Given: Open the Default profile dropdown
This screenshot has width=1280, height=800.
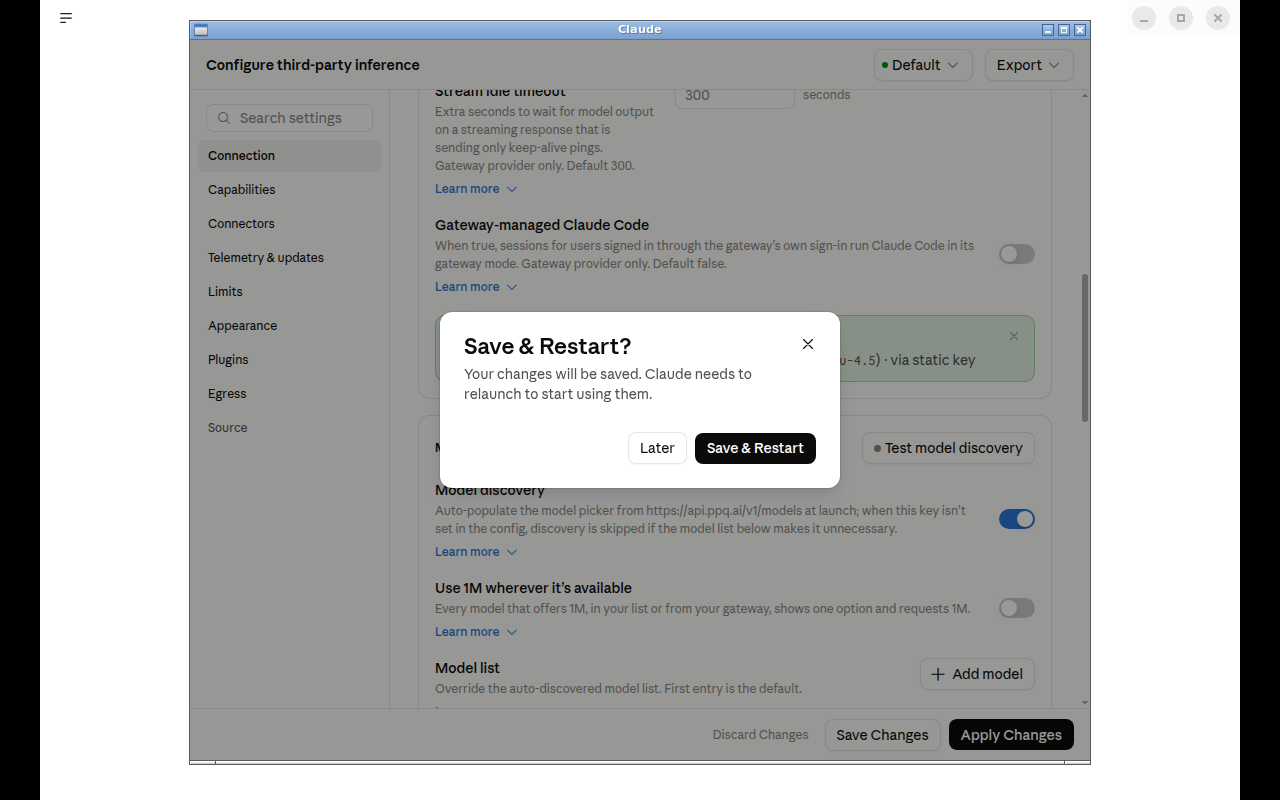Looking at the screenshot, I should pyautogui.click(x=922, y=65).
